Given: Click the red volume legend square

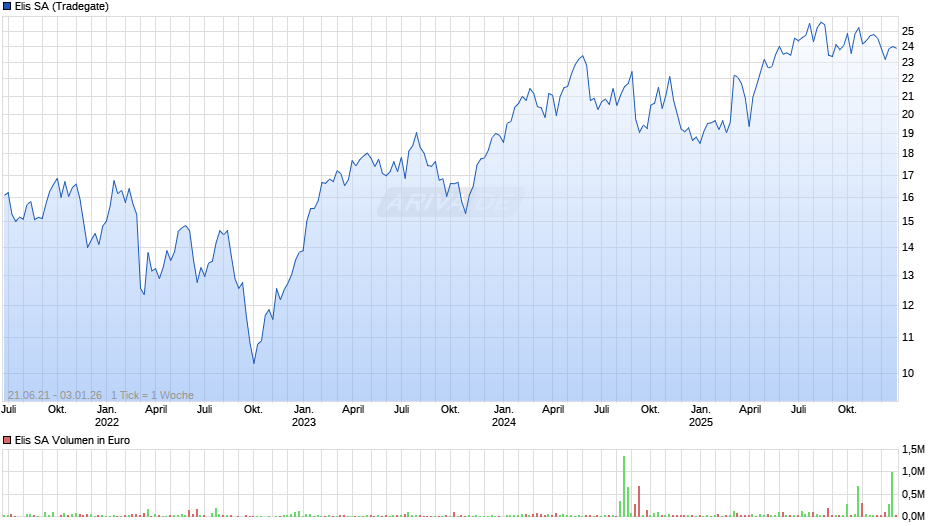Looking at the screenshot, I should click(7, 440).
